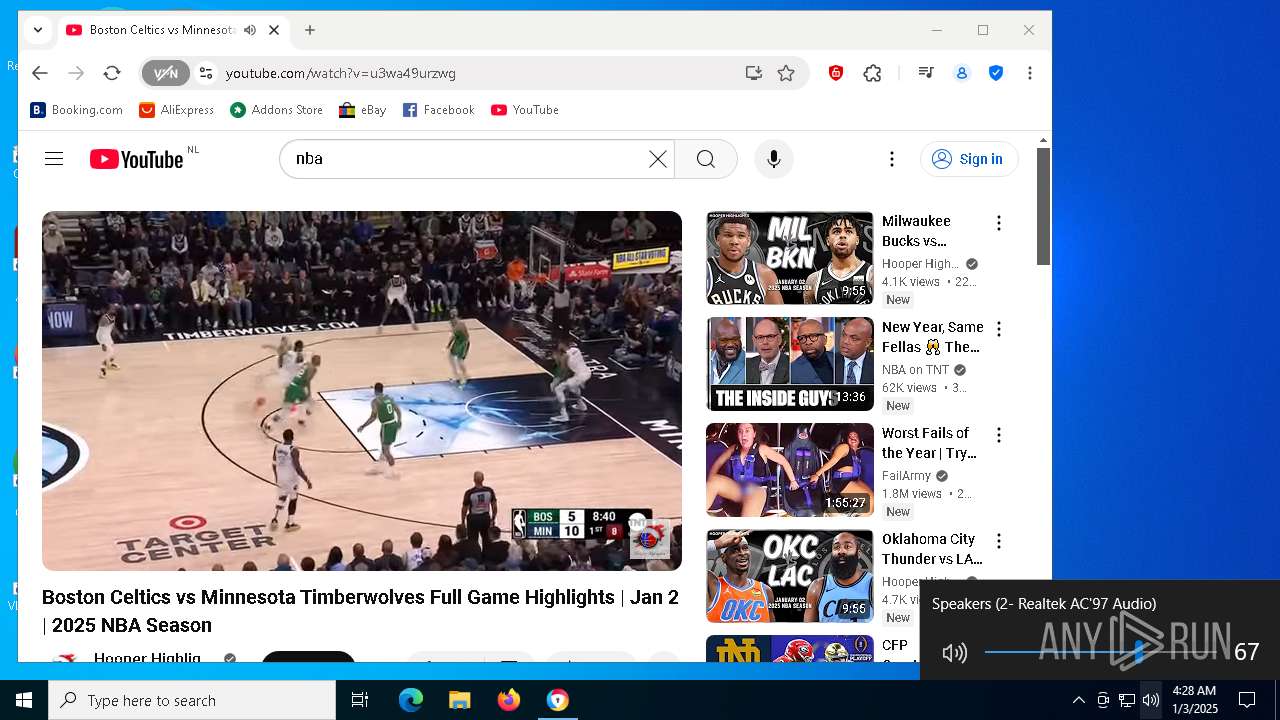The height and width of the screenshot is (720, 1280).
Task: Select the Boston Celtics vs Minnesota tab
Action: (x=161, y=30)
